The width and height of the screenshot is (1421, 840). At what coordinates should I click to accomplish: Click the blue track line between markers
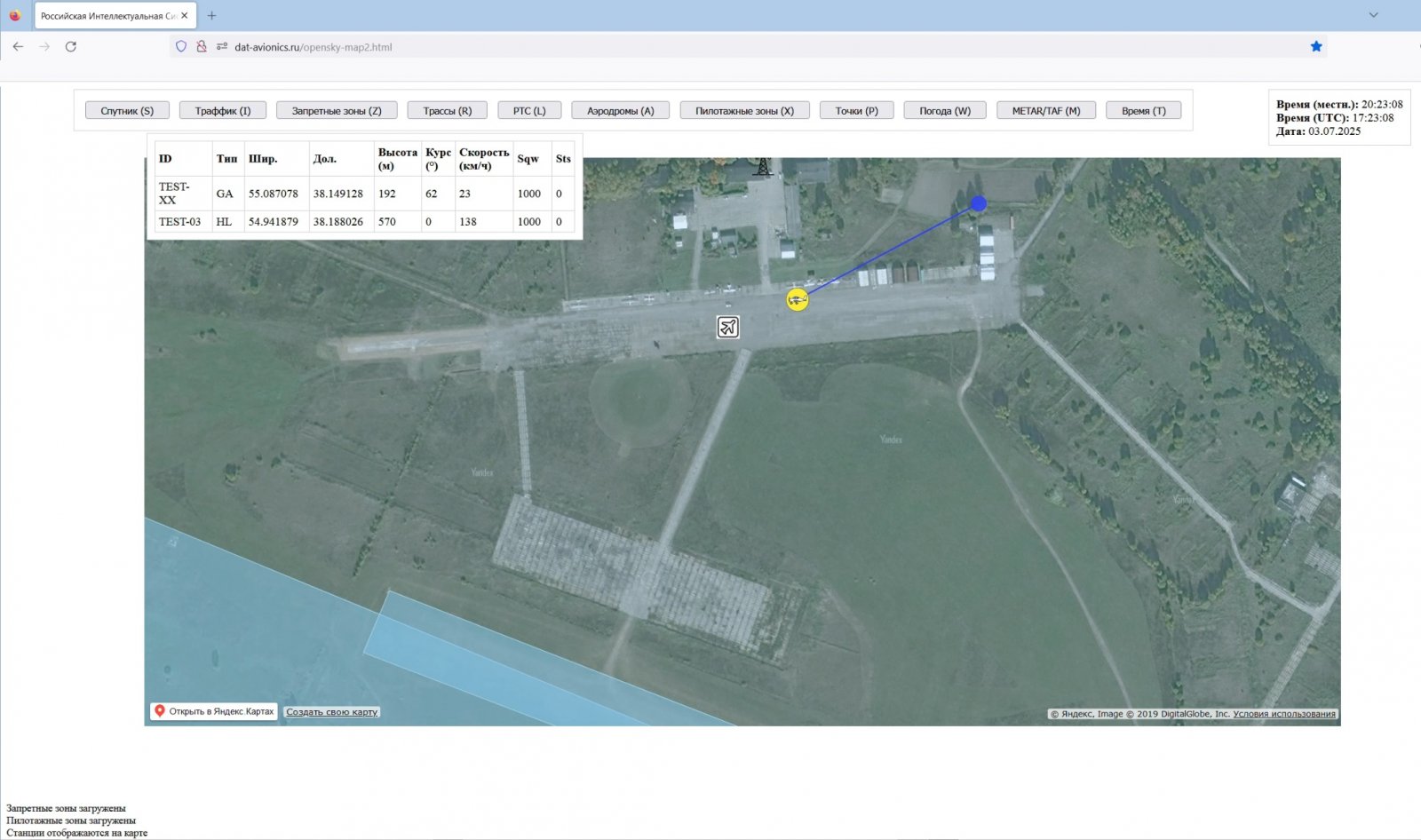pyautogui.click(x=892, y=250)
